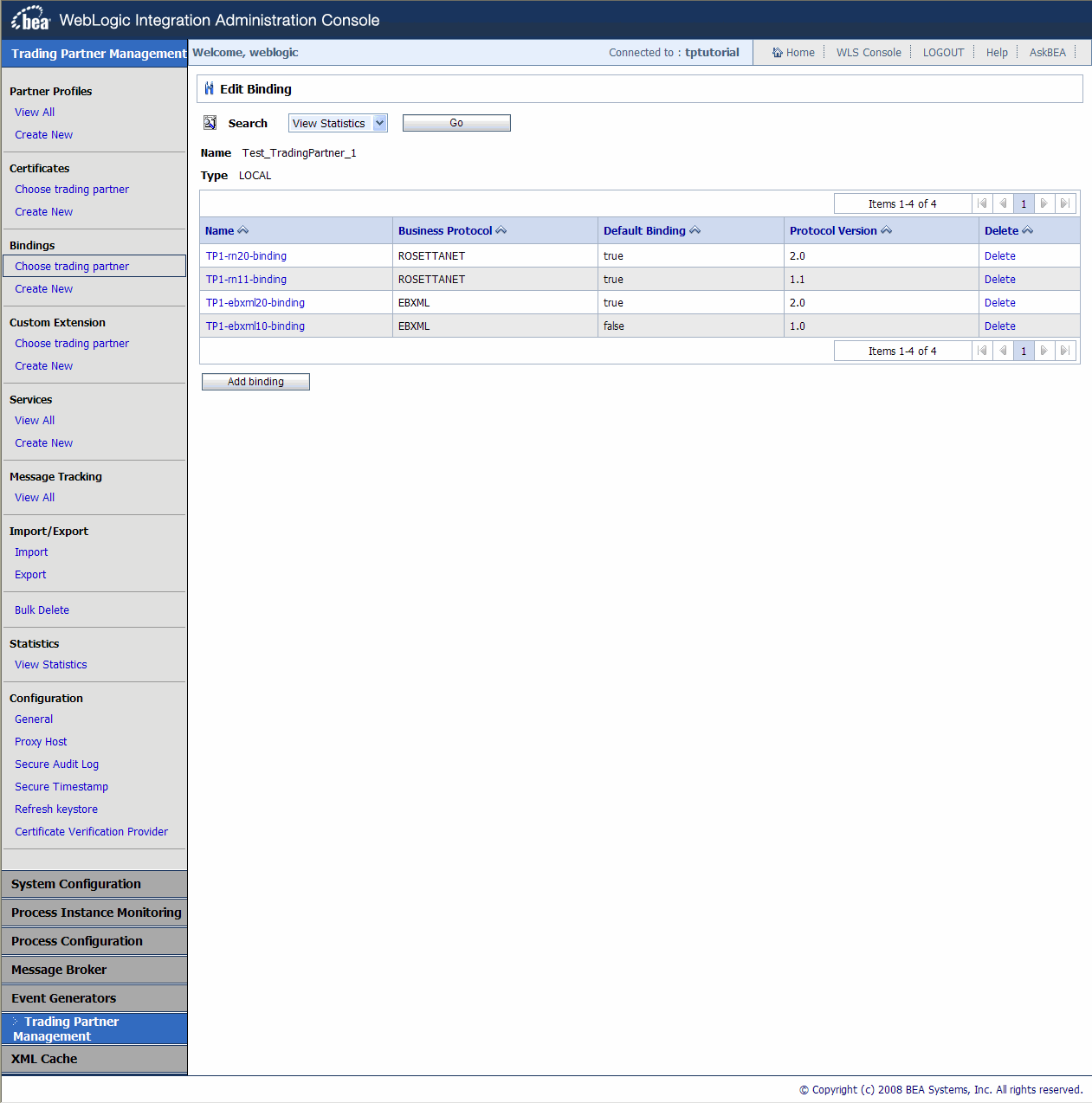Go to first page in bottom pager
This screenshot has width=1092, height=1103.
pyautogui.click(x=982, y=351)
